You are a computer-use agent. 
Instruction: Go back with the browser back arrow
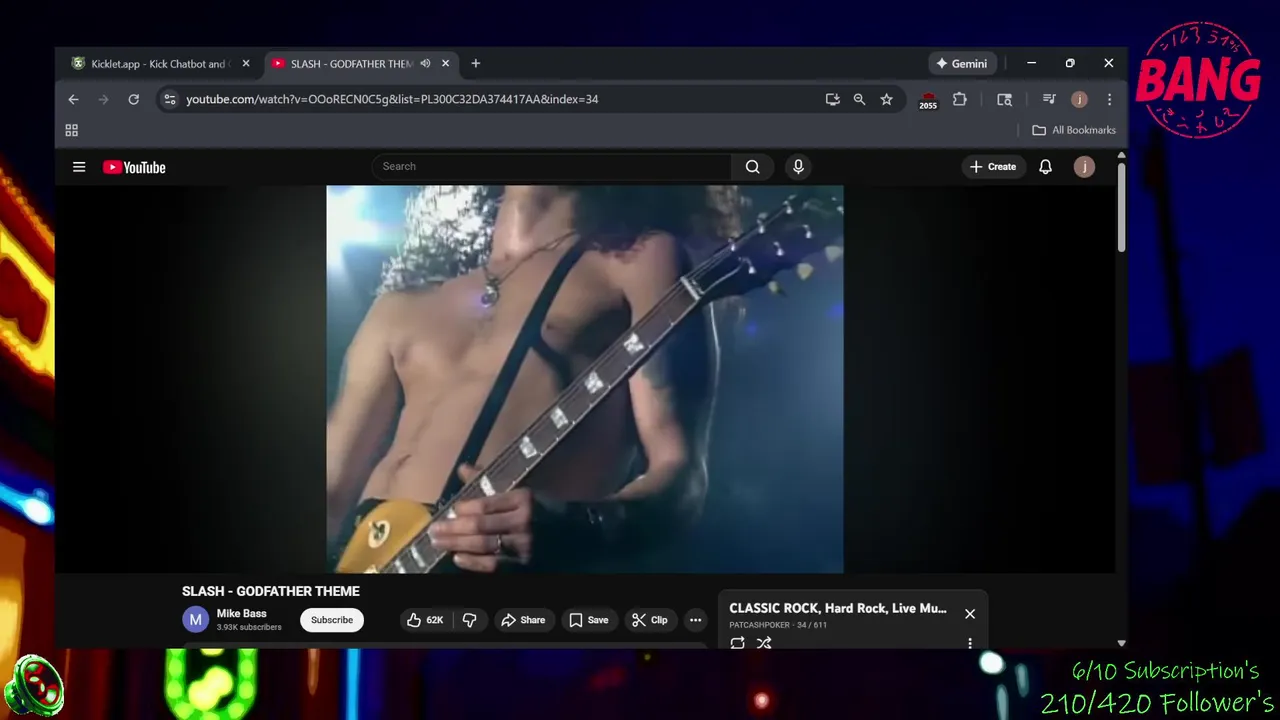73,99
